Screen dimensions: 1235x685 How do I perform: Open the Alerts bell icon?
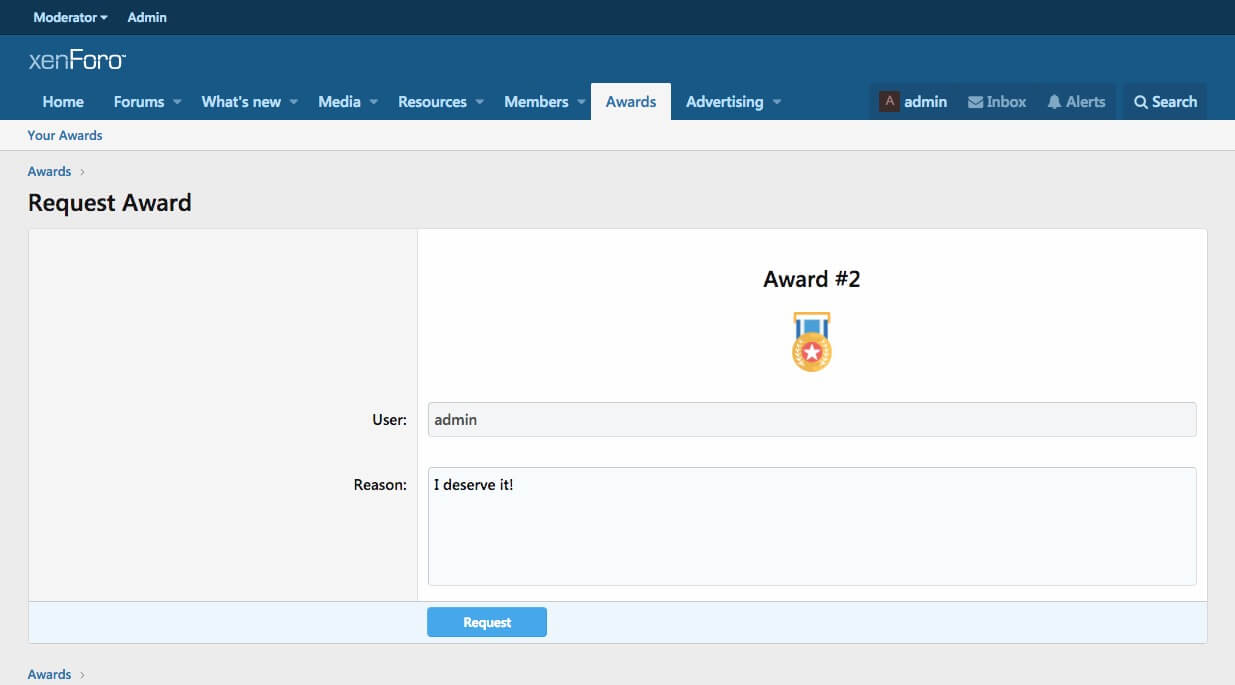[x=1054, y=102]
